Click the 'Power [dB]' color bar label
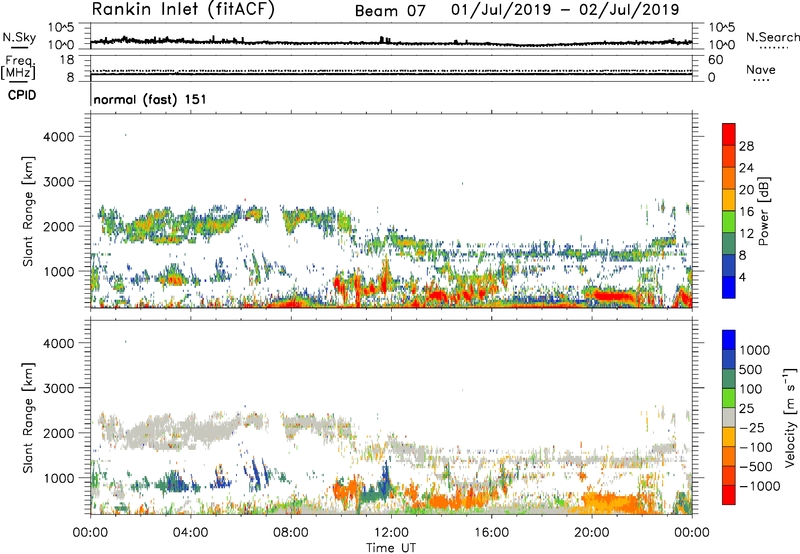The image size is (800, 554). [764, 211]
